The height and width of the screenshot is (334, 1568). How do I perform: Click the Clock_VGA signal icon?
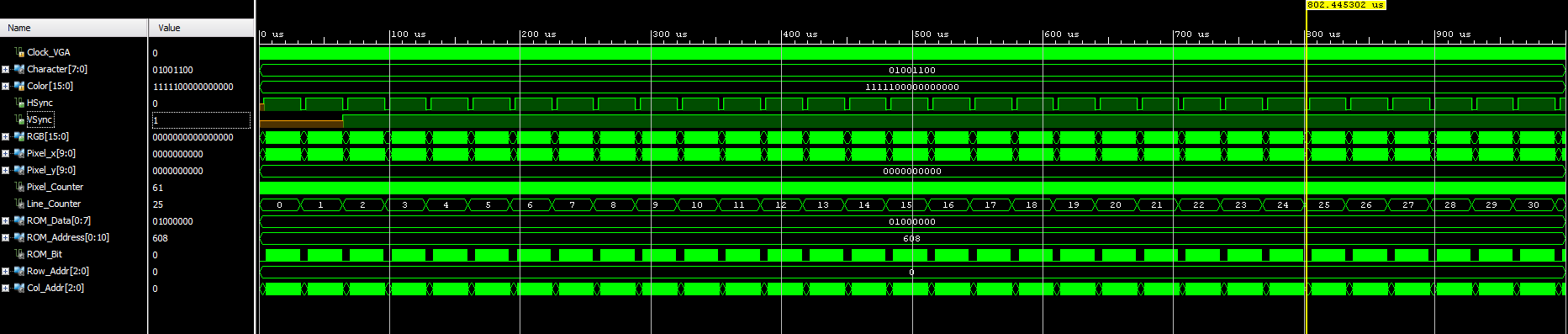19,52
